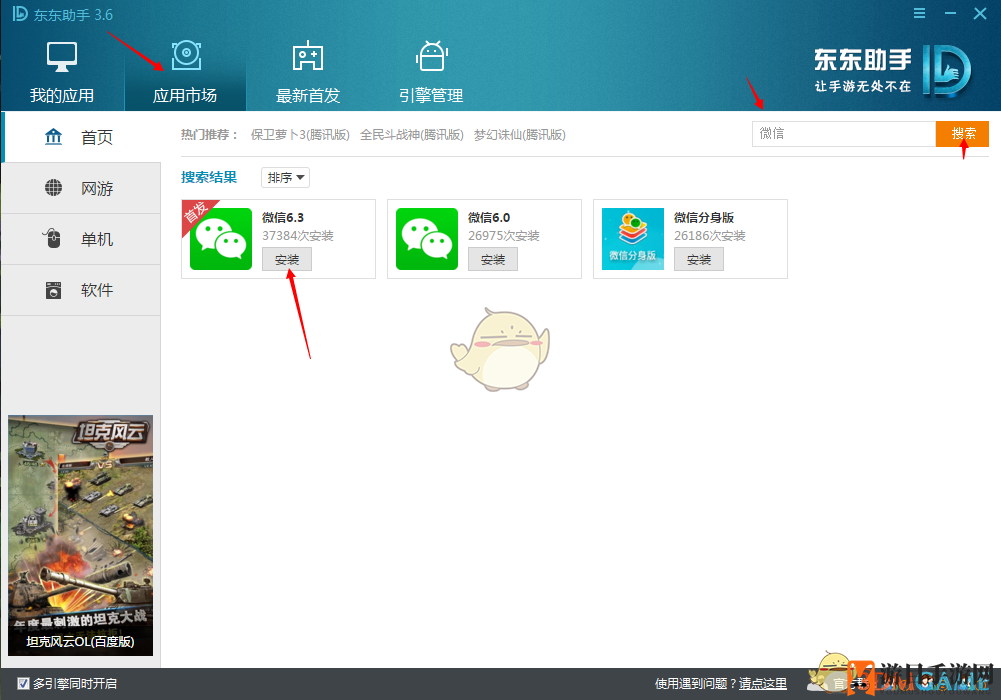This screenshot has height=700, width=1001.
Task: Select 软件 category in sidebar
Action: coord(81,290)
